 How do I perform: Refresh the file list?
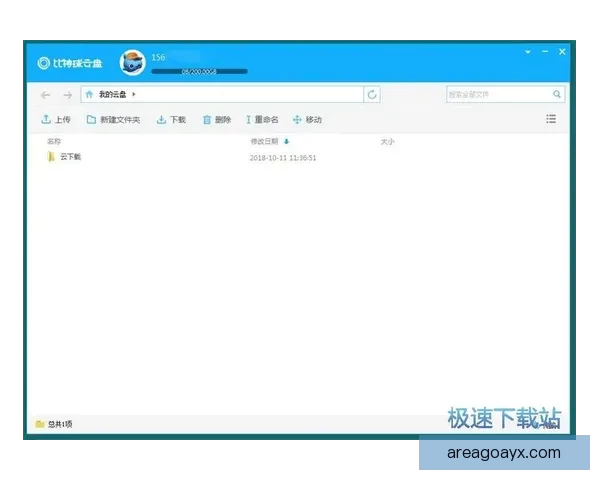[372, 95]
